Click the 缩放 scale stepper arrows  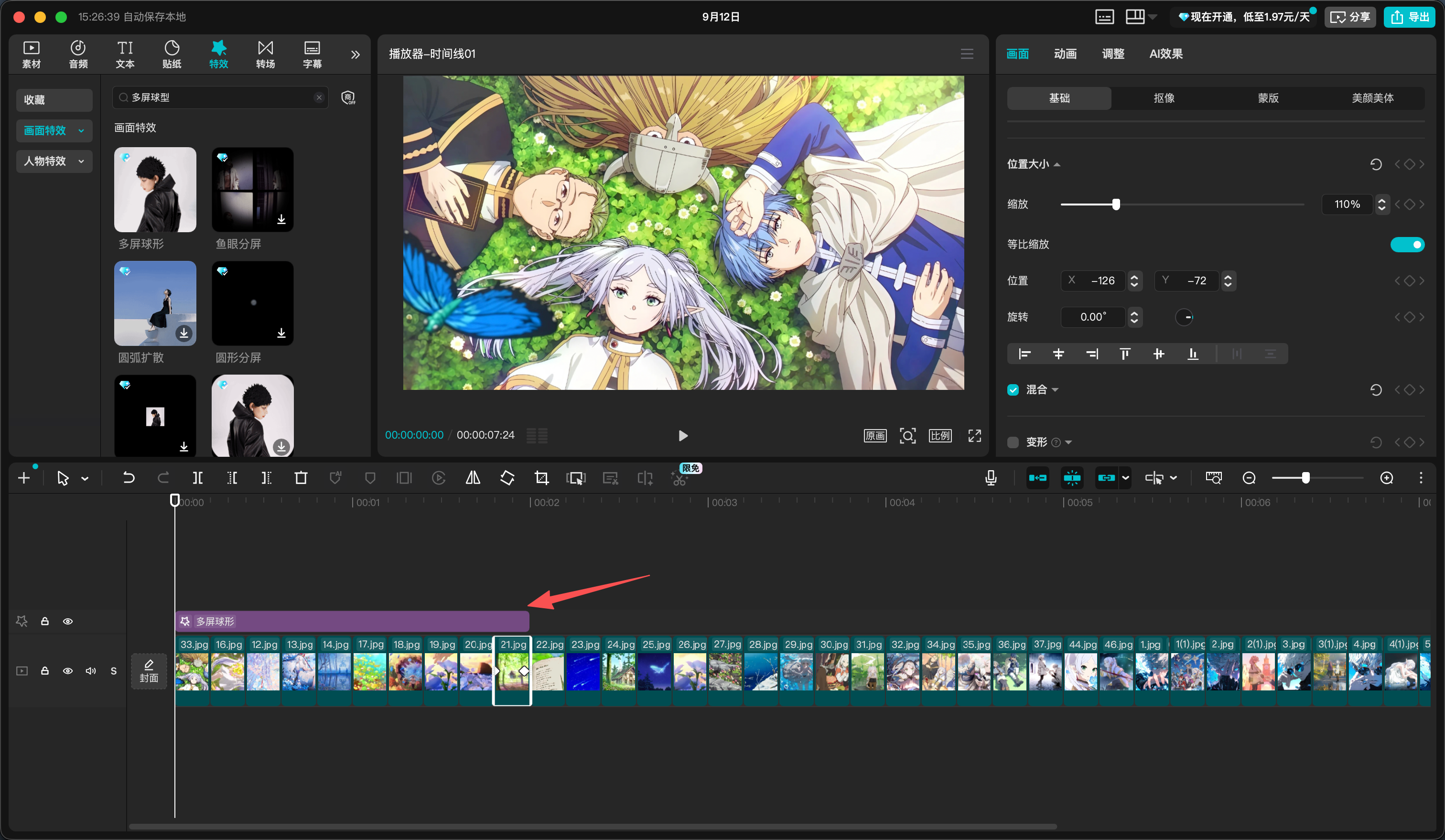1382,204
